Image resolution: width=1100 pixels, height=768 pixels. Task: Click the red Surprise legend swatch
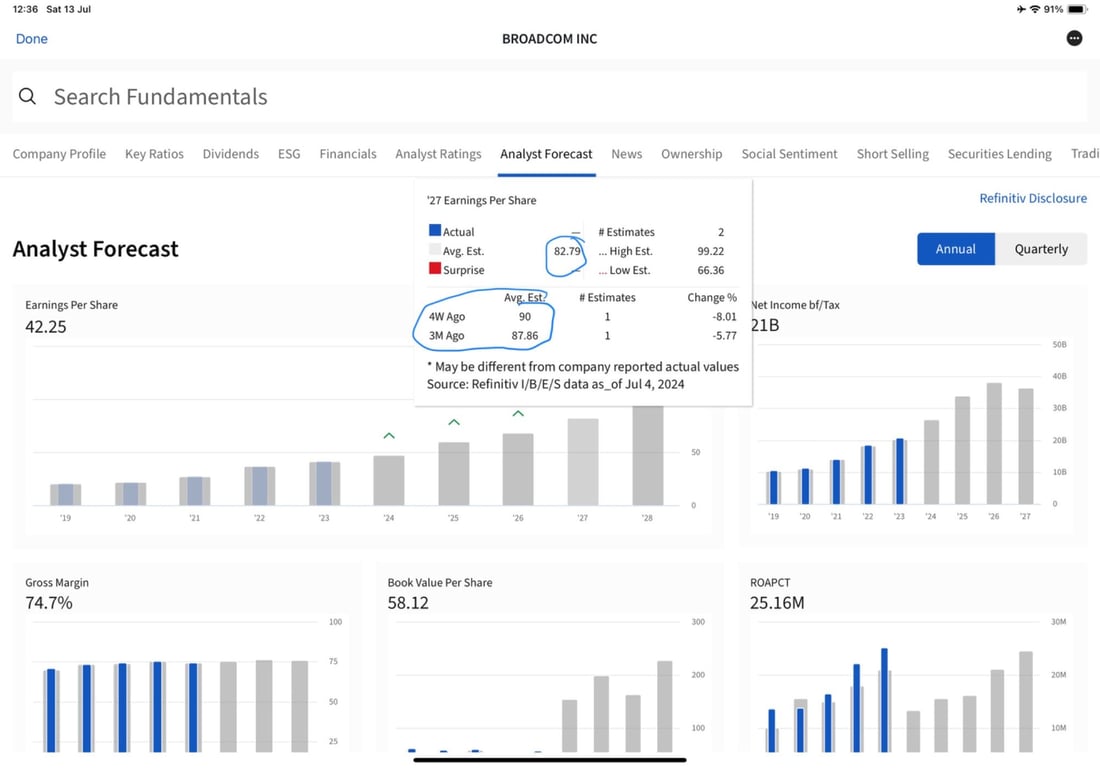point(435,268)
